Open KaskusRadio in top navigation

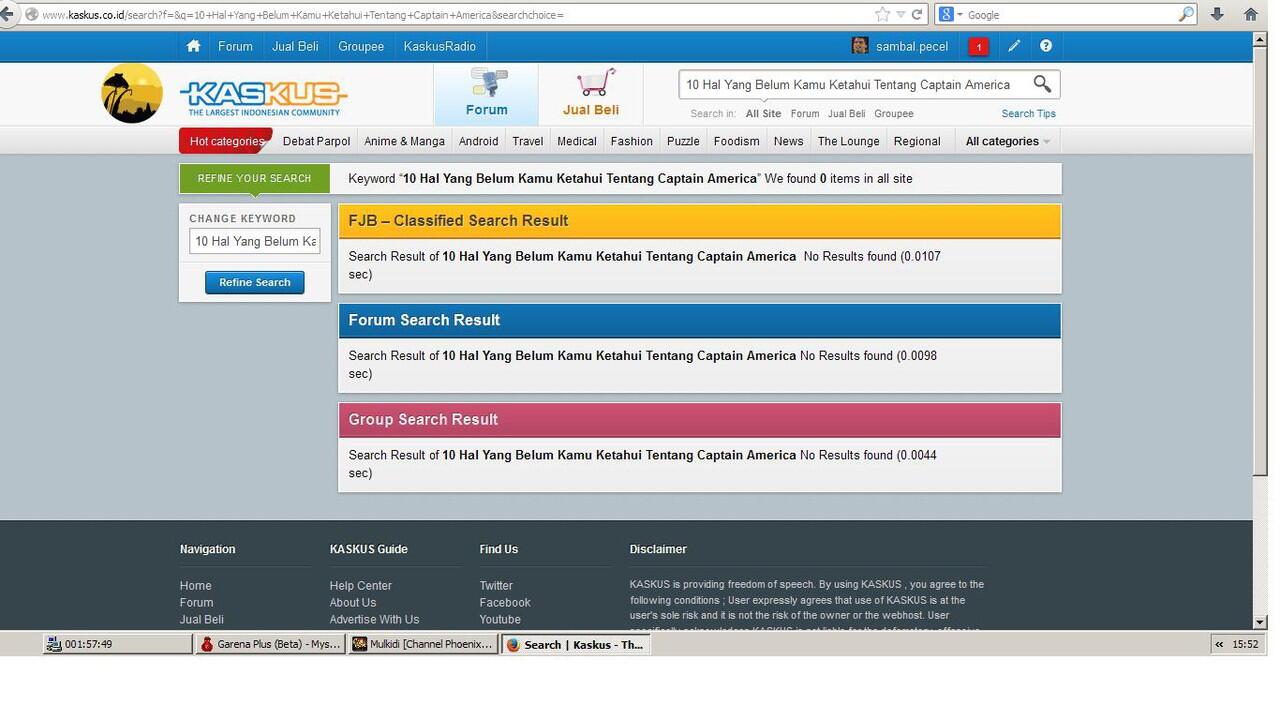[x=440, y=46]
